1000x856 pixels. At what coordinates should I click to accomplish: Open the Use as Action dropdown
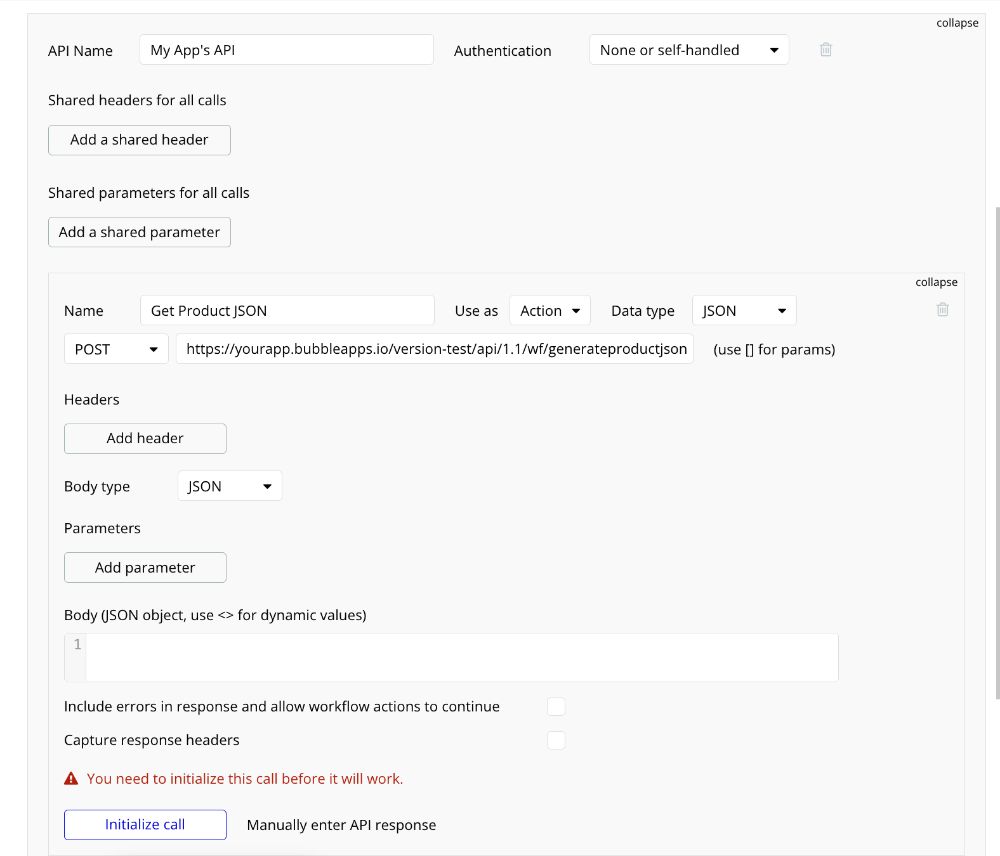click(550, 311)
